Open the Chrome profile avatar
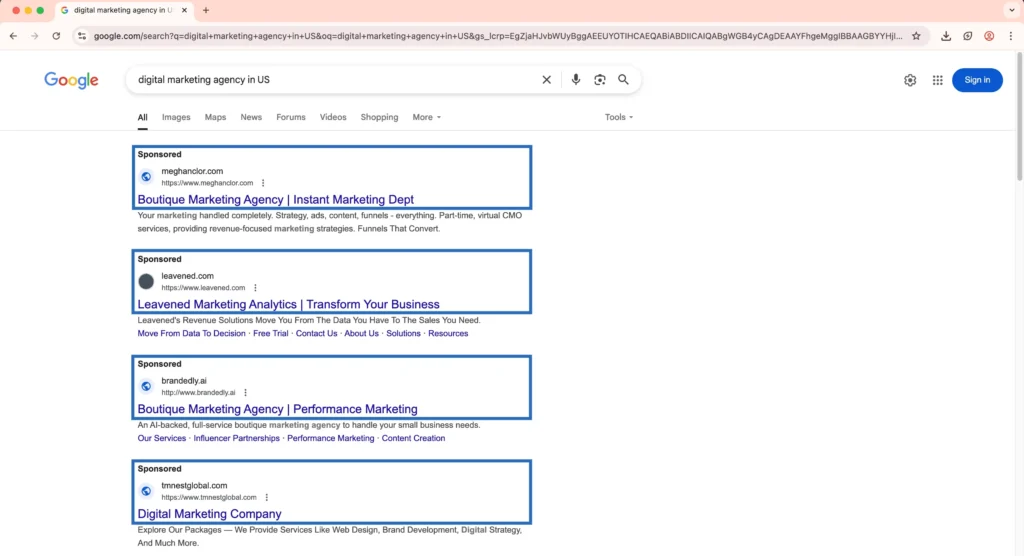1024x556 pixels. [989, 36]
